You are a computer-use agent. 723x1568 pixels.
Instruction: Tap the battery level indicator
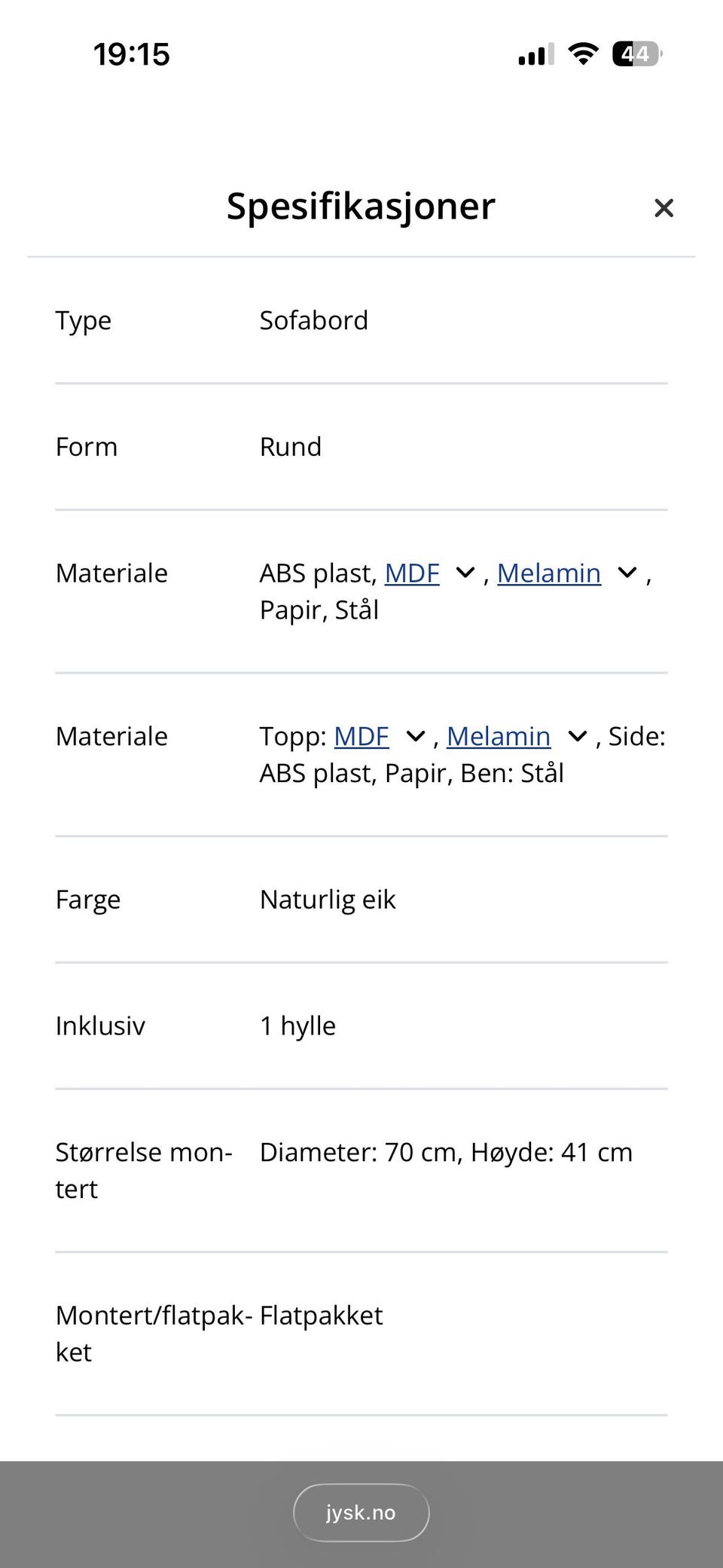click(x=636, y=54)
